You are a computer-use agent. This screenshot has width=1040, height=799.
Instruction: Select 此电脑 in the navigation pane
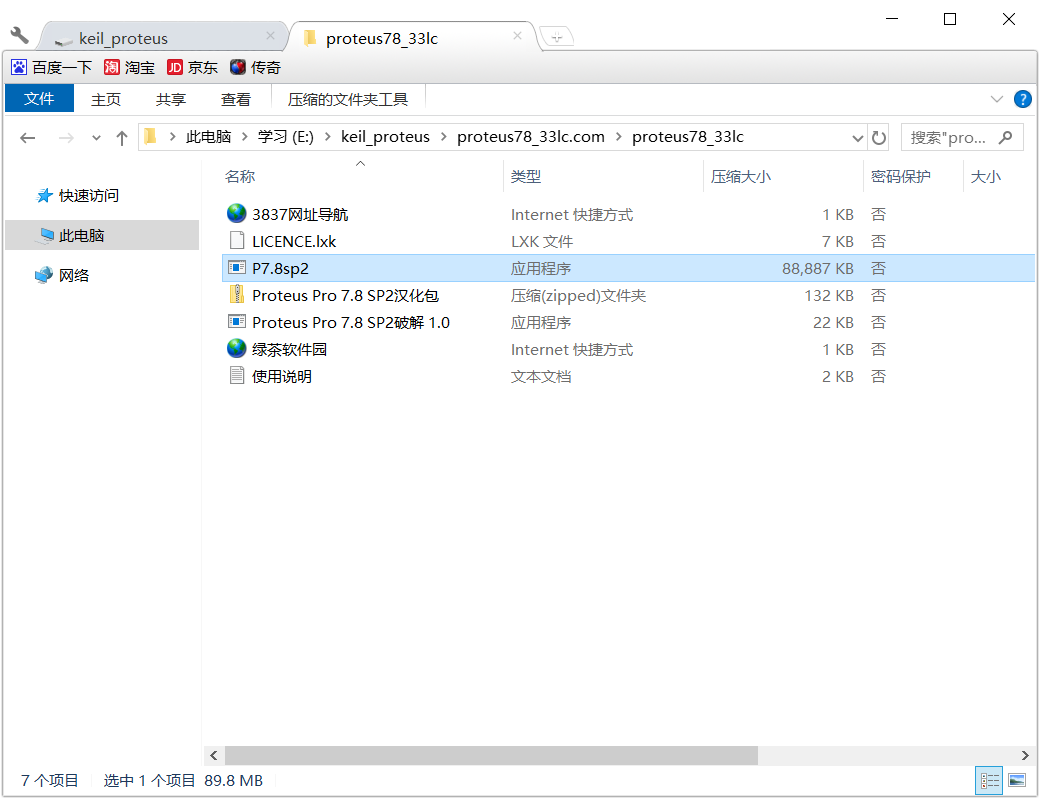point(101,235)
